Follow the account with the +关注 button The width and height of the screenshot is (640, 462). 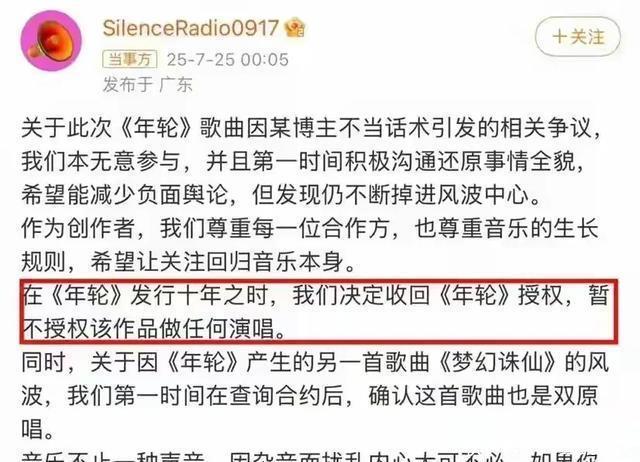pos(578,37)
